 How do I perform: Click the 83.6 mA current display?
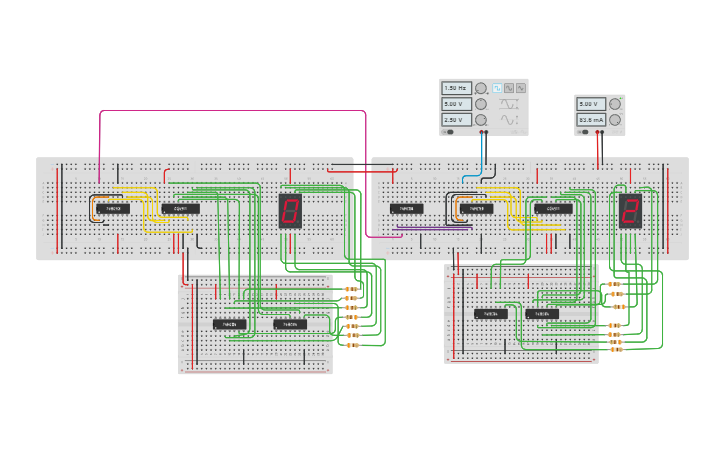(x=591, y=119)
